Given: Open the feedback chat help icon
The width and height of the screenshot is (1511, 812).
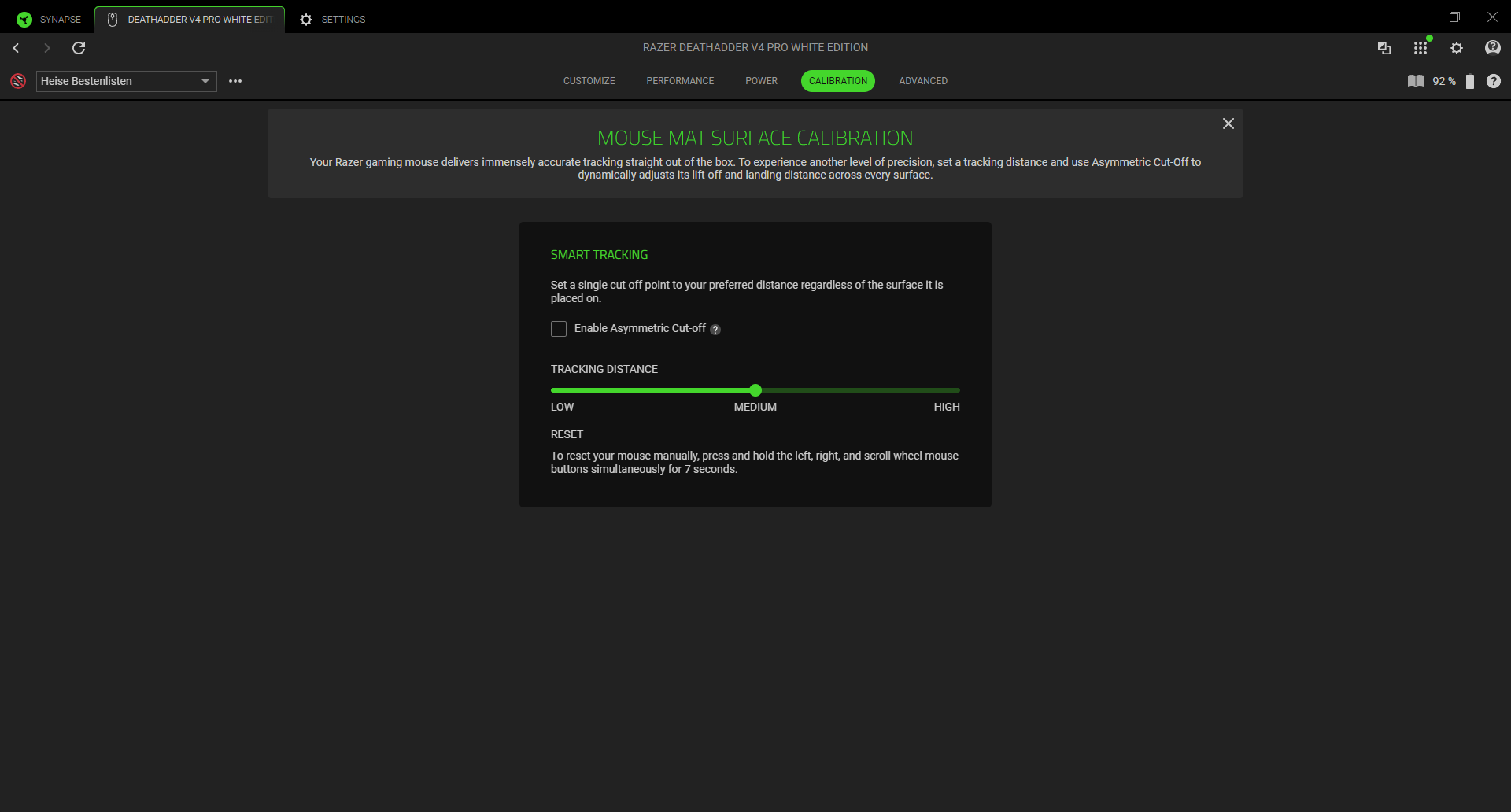Looking at the screenshot, I should [x=1493, y=48].
